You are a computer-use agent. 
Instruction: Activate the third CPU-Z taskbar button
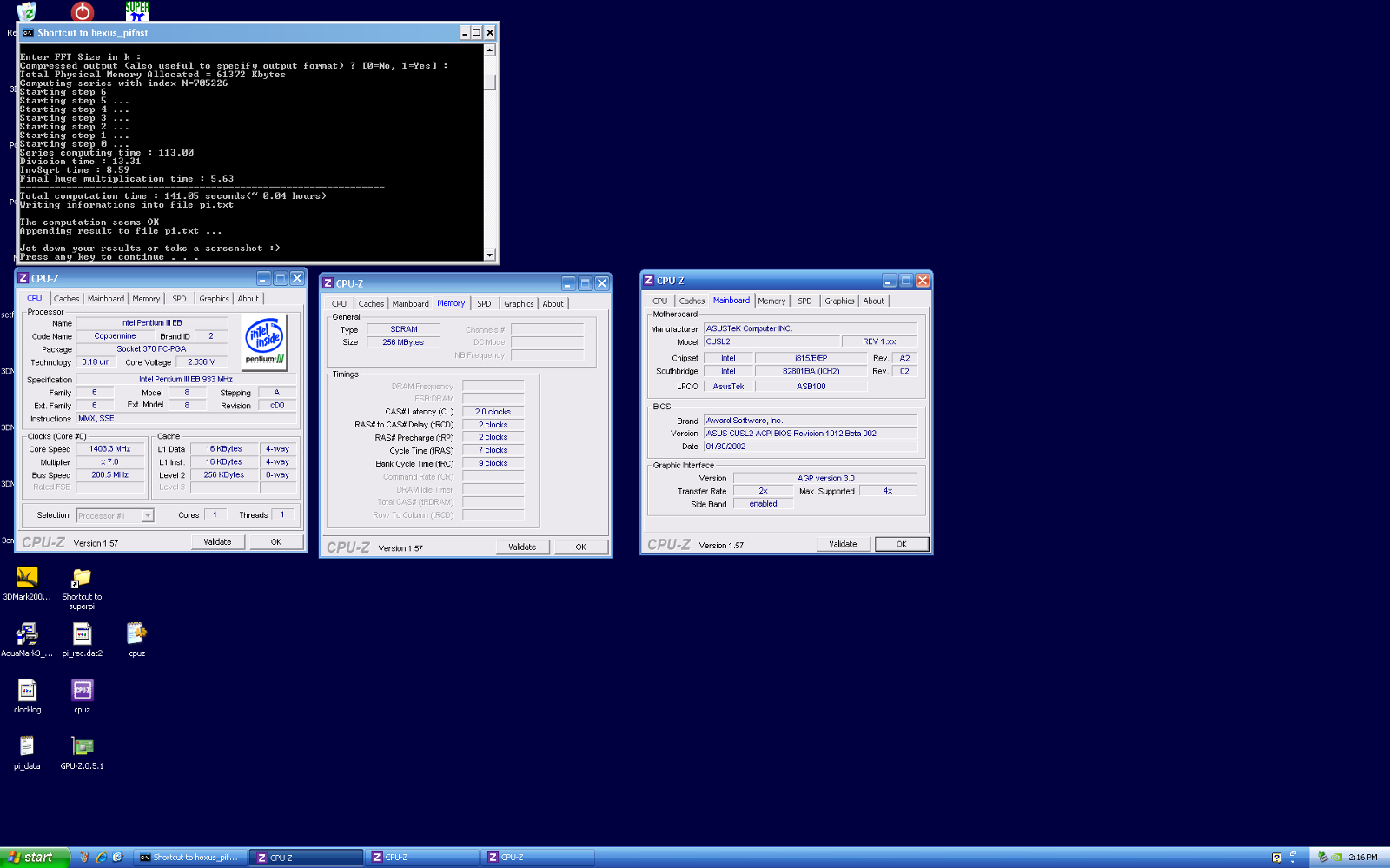pos(538,858)
